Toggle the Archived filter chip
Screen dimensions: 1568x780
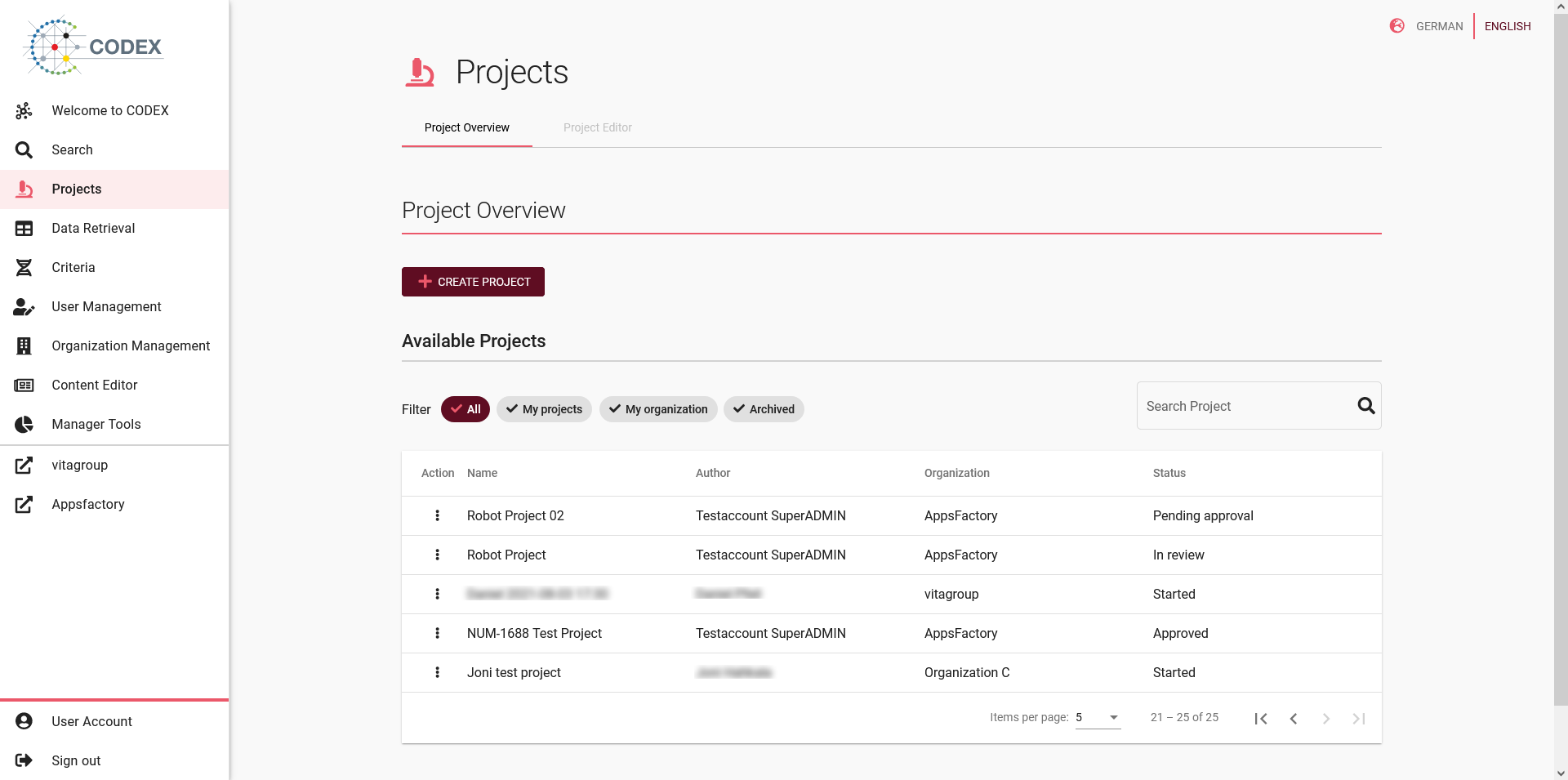pos(764,409)
